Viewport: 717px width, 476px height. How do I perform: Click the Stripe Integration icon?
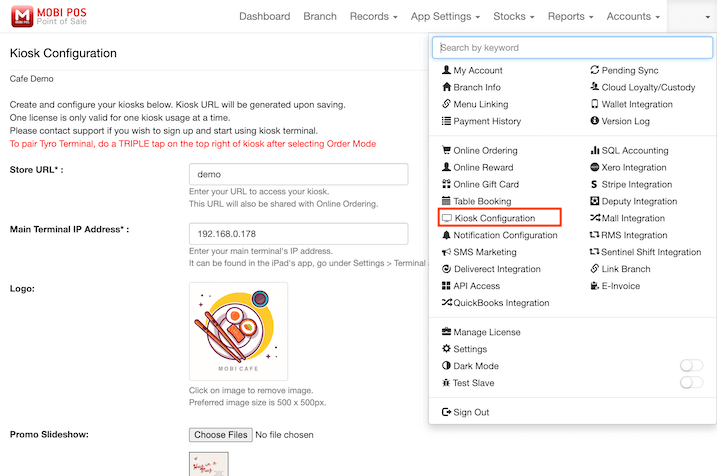594,185
